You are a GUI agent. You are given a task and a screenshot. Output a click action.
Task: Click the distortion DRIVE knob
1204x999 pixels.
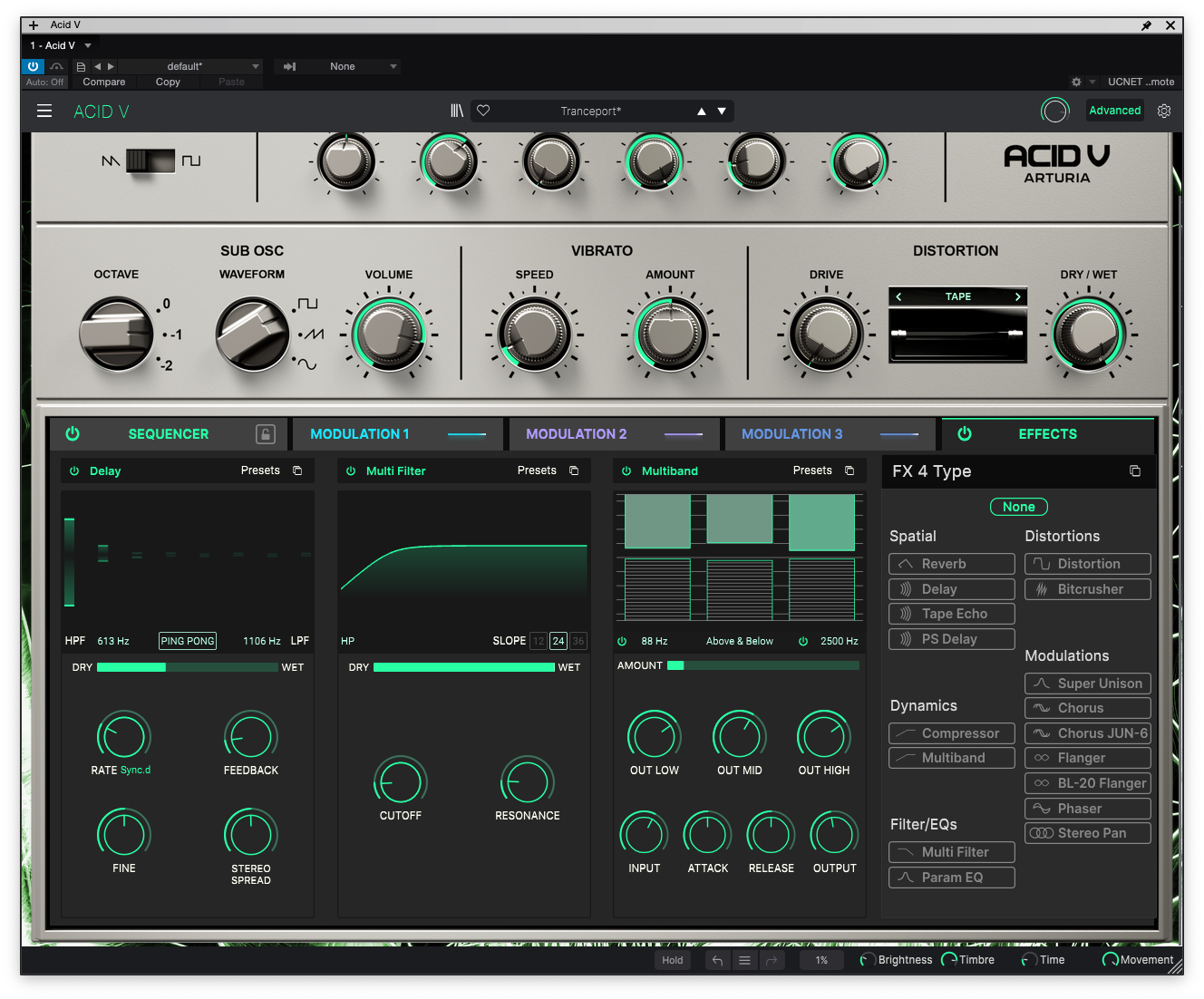coord(826,335)
